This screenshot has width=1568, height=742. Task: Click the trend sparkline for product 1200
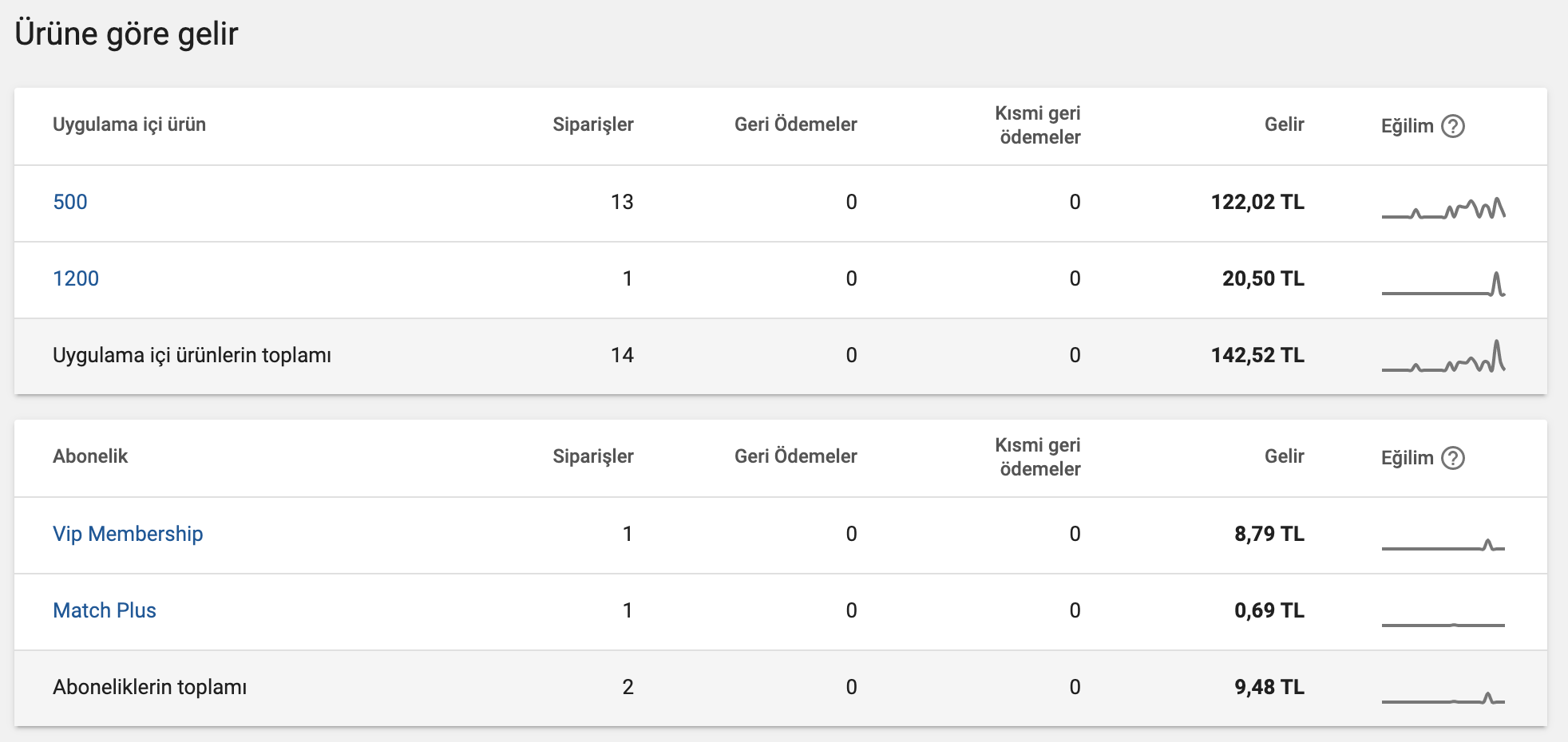click(1443, 284)
